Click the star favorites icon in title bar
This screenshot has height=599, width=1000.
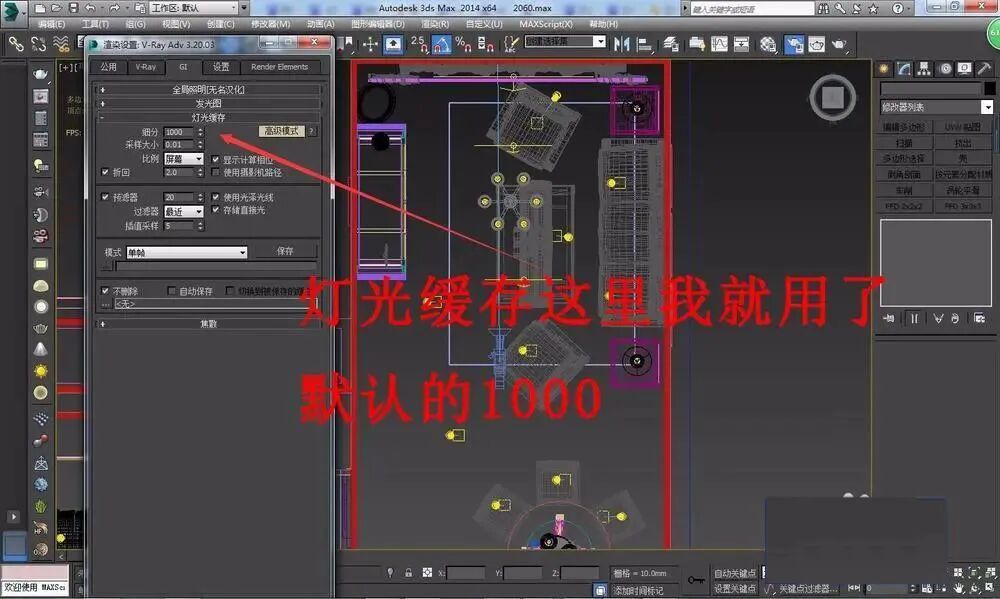point(873,8)
